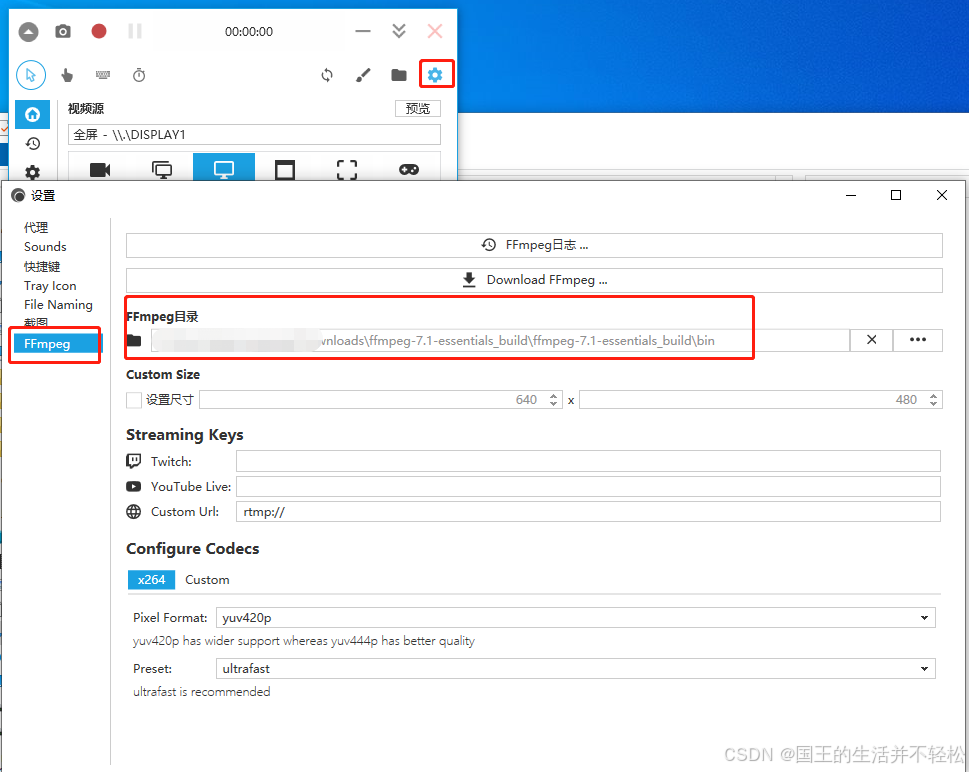Open the FFmpeg日志 log button
Image resolution: width=969 pixels, height=772 pixels.
point(534,245)
